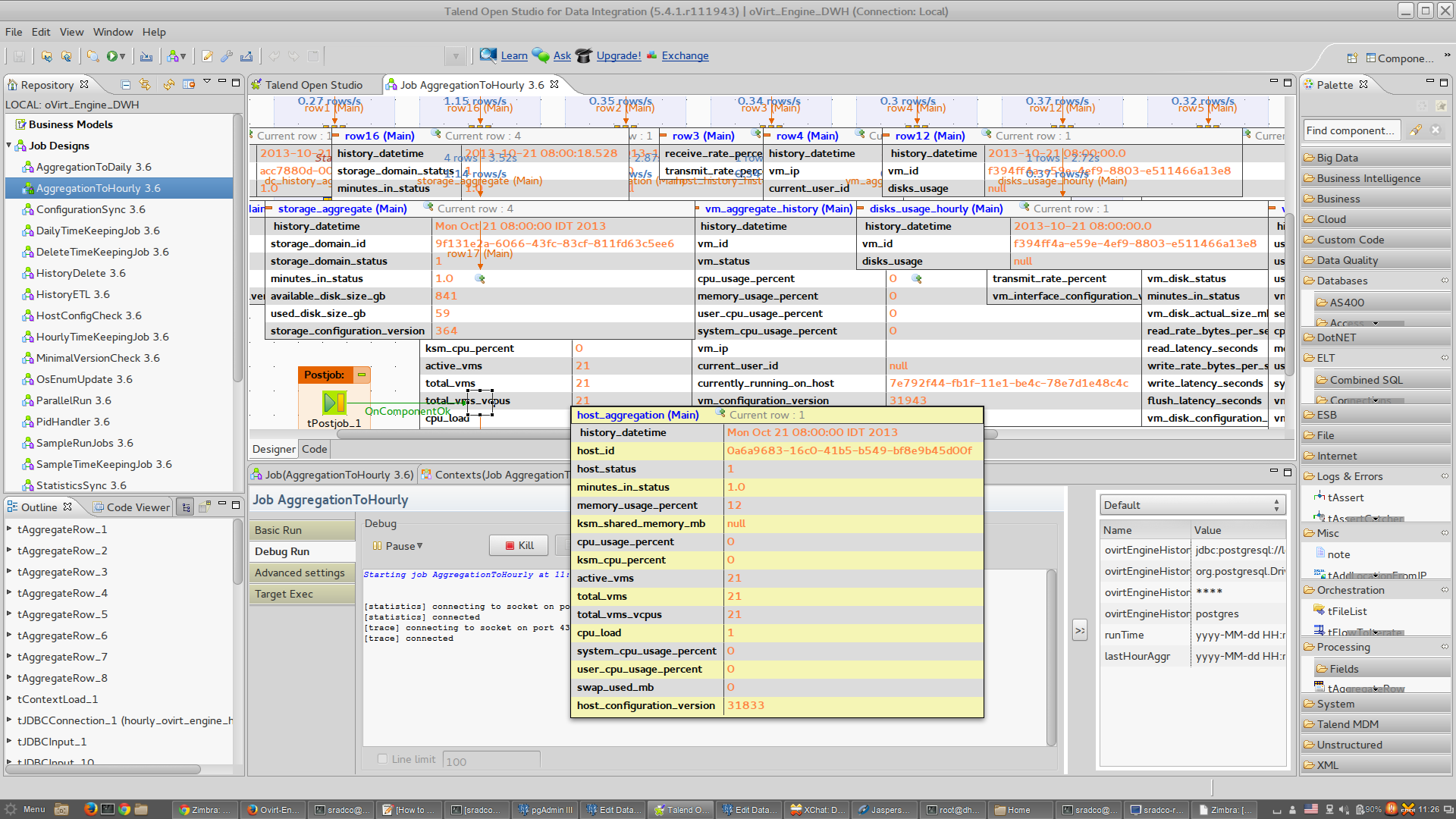Click the Menu button in taskbar
The image size is (1456, 819).
[25, 809]
